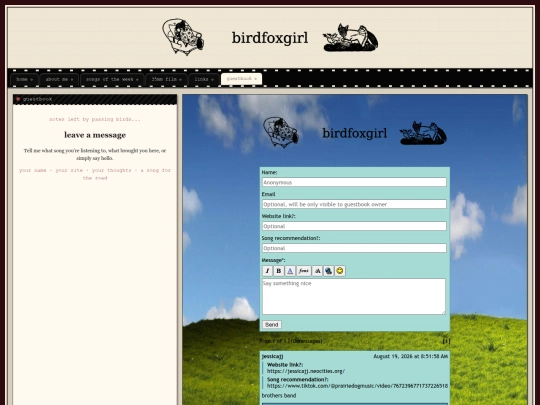Select the active guestbook tab
540x405 pixels.
(x=241, y=79)
